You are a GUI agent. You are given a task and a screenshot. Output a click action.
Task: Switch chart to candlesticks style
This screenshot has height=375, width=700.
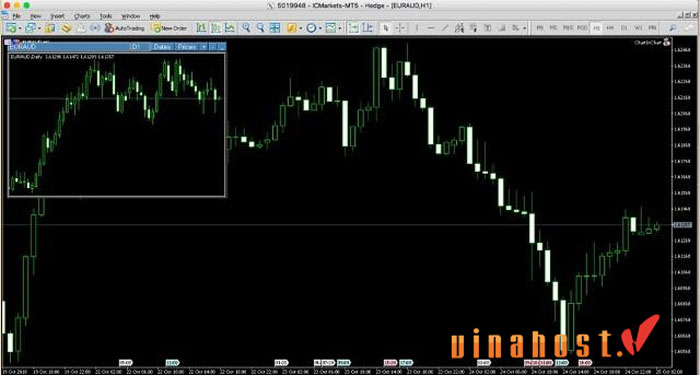pos(216,28)
